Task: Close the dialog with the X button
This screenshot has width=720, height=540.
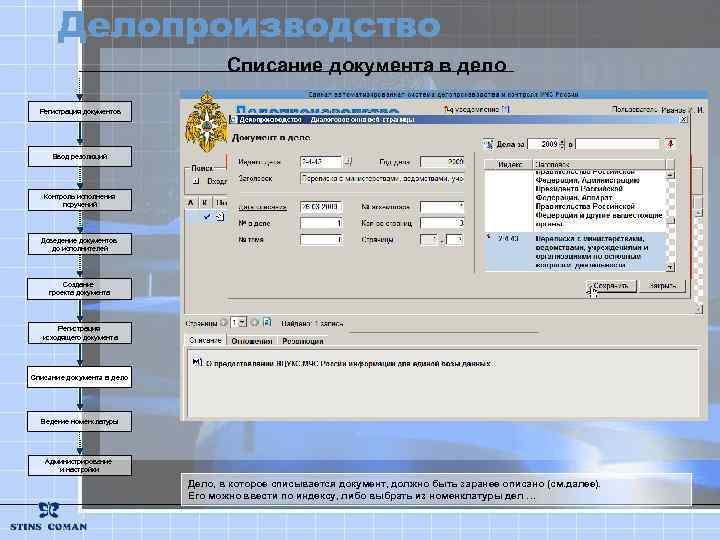Action: [x=683, y=119]
